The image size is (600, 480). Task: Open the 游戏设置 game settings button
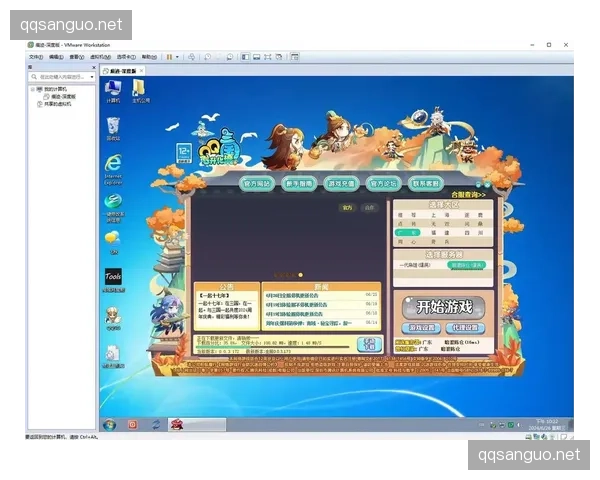tap(421, 328)
